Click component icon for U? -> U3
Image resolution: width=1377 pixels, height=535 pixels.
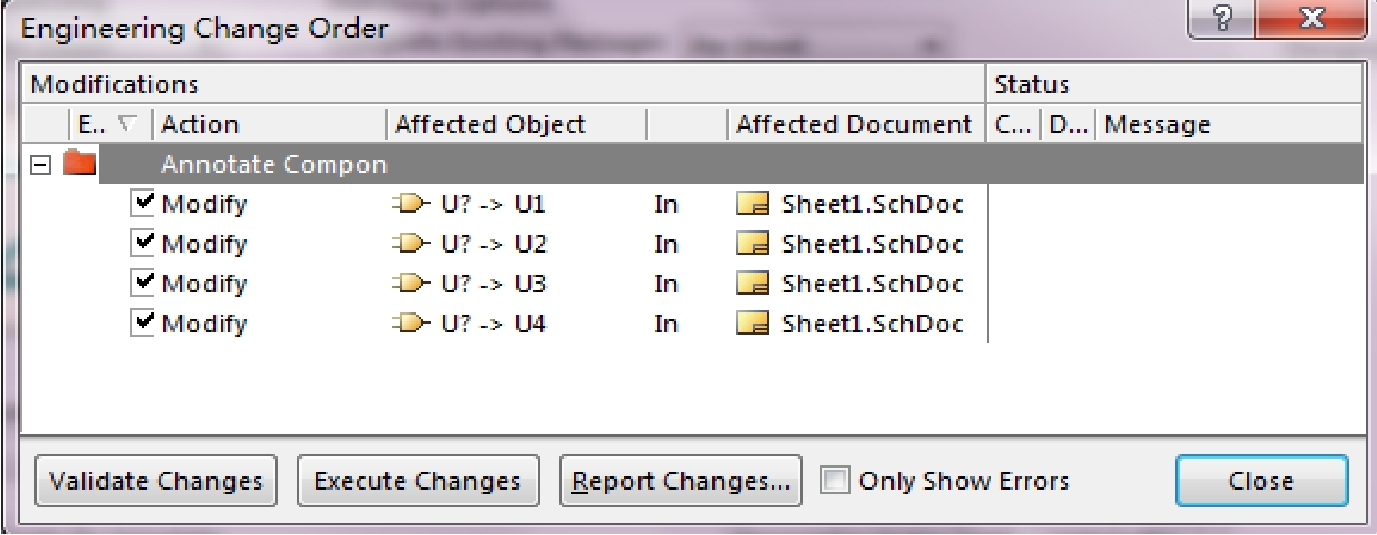tap(411, 284)
